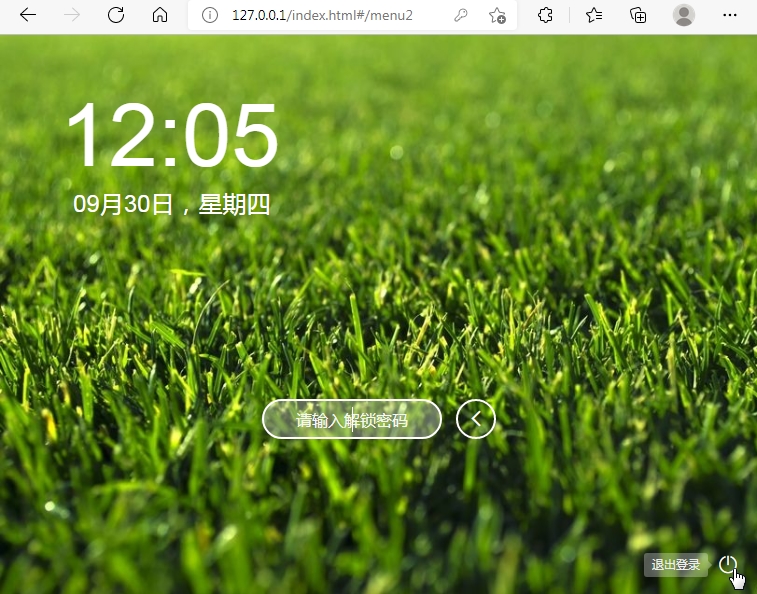The height and width of the screenshot is (594, 757).
Task: Open the browser profile avatar
Action: click(684, 15)
